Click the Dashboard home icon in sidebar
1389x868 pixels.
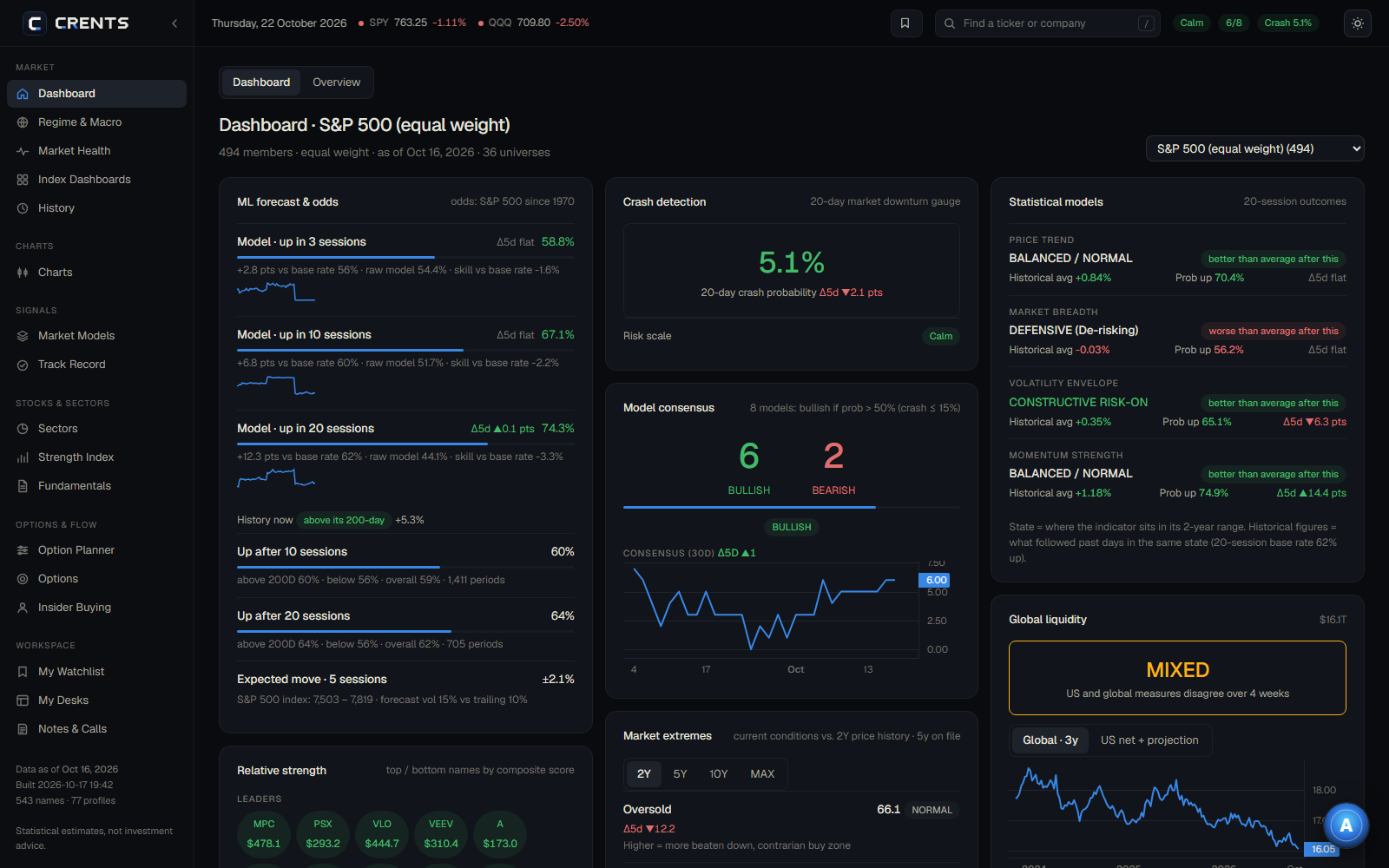coord(23,94)
